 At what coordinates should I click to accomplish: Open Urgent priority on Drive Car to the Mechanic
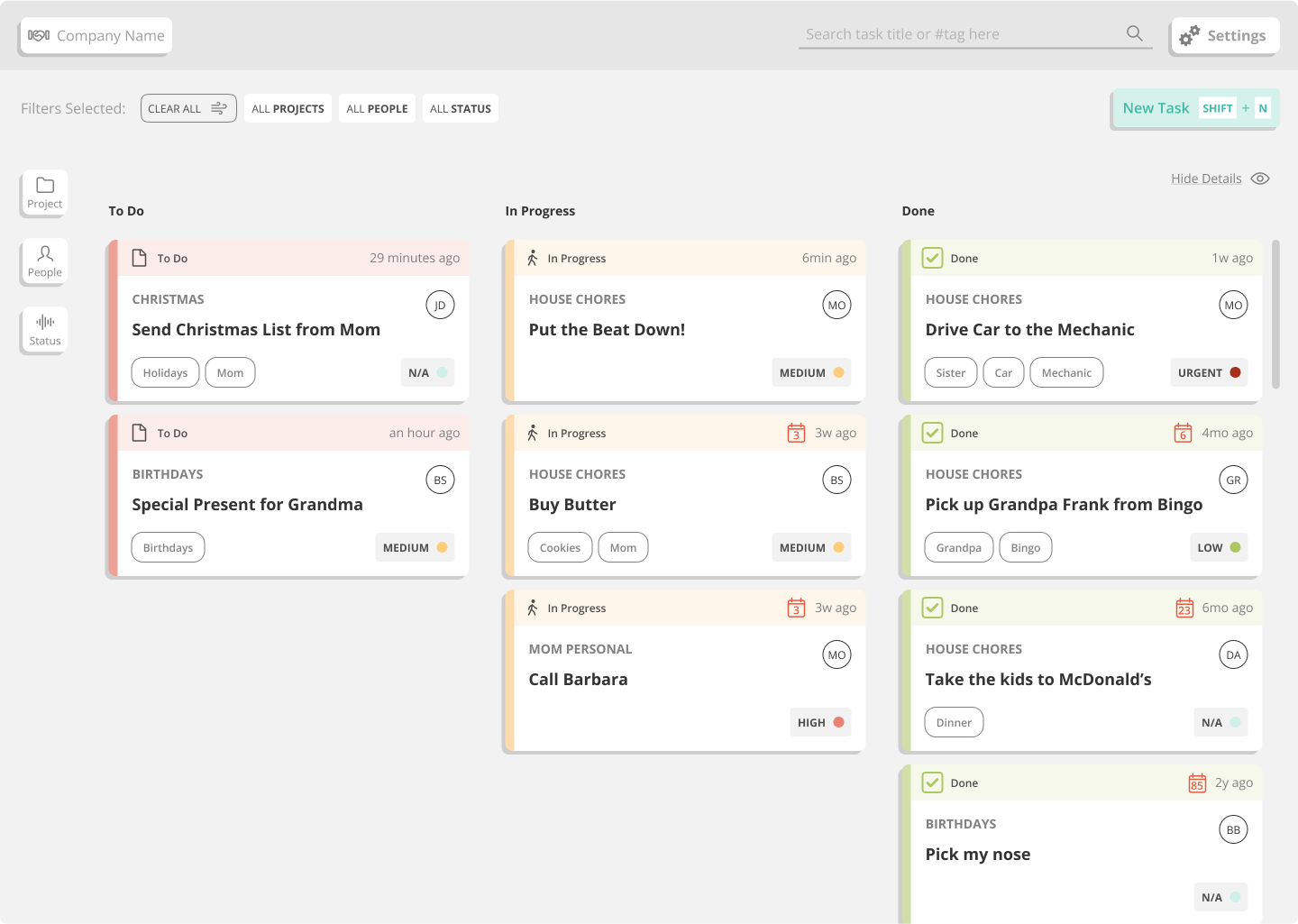tap(1209, 372)
